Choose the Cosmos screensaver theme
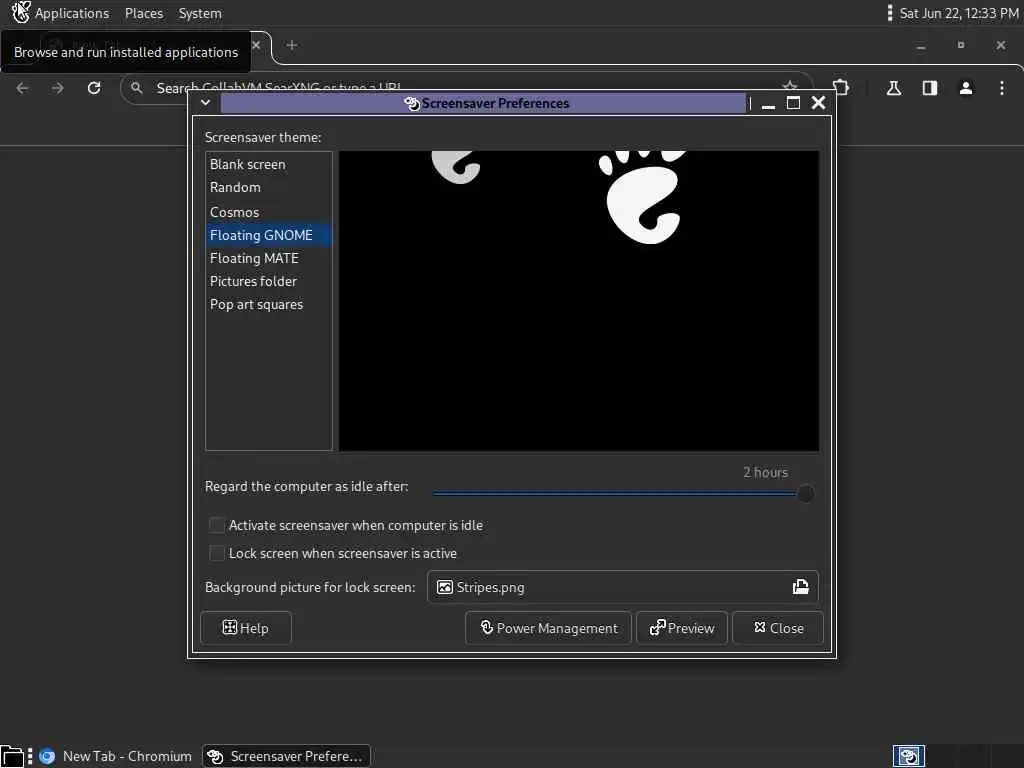 point(268,212)
